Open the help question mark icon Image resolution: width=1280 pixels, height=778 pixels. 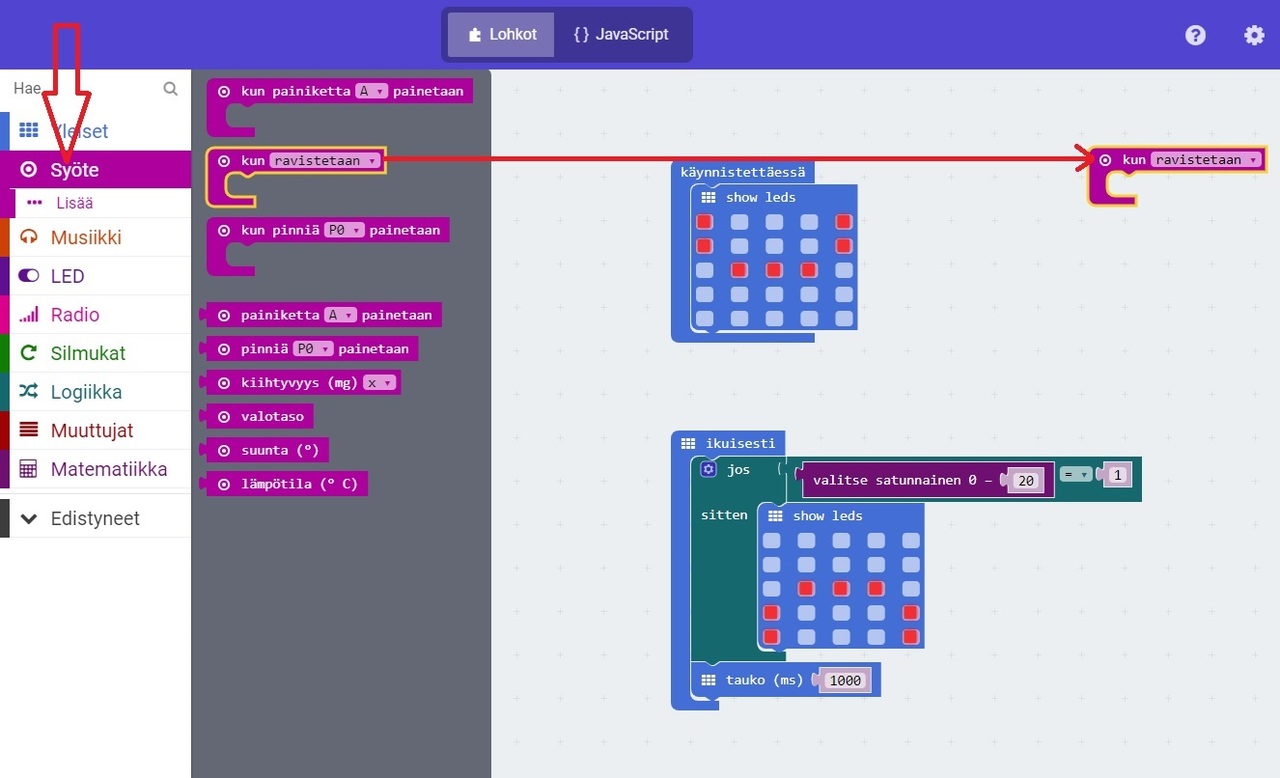tap(1195, 35)
